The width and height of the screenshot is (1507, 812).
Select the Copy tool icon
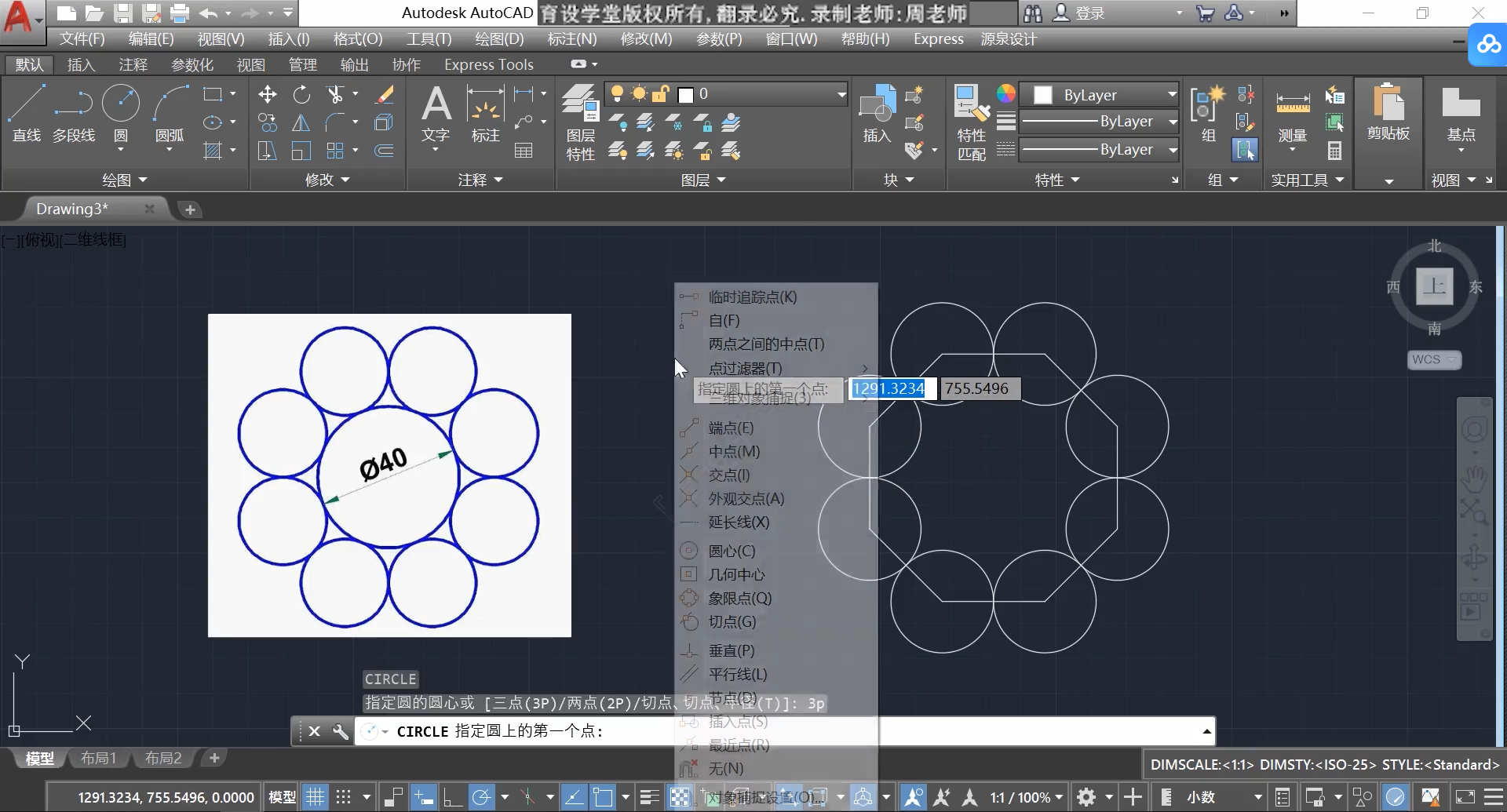[x=268, y=122]
